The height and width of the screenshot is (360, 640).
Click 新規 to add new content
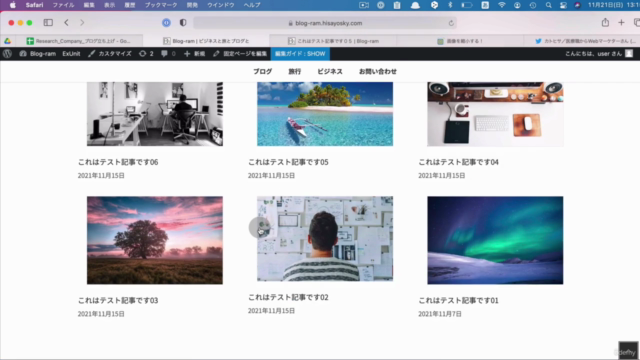point(194,53)
